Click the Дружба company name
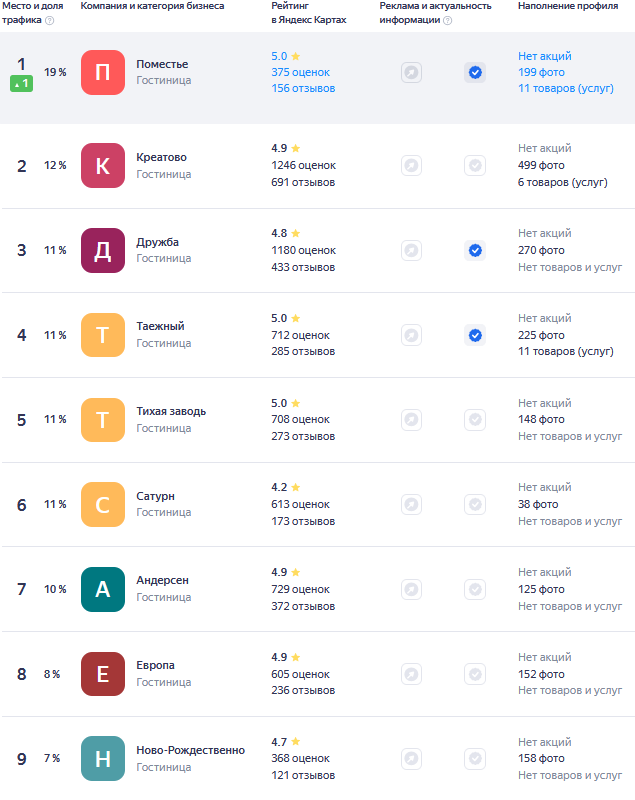This screenshot has height=800, width=635. pos(157,242)
